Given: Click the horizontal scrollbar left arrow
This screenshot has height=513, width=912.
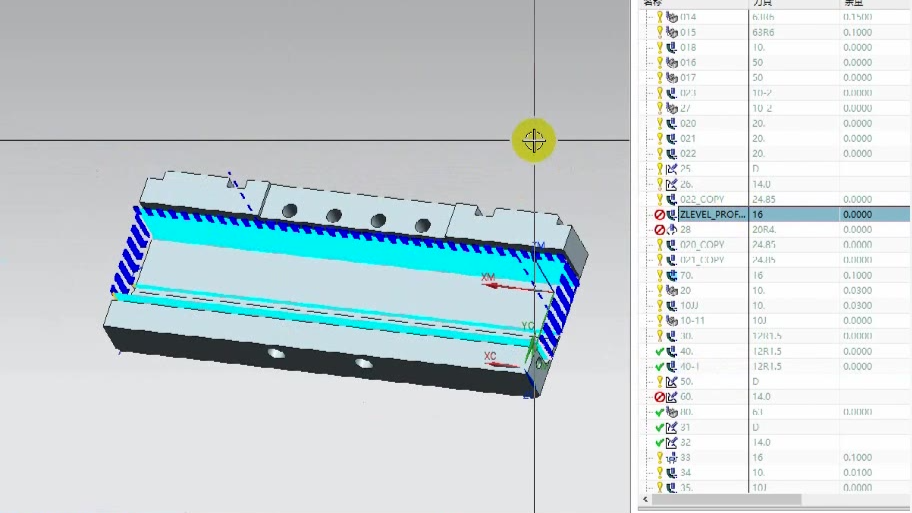Looking at the screenshot, I should (644, 499).
